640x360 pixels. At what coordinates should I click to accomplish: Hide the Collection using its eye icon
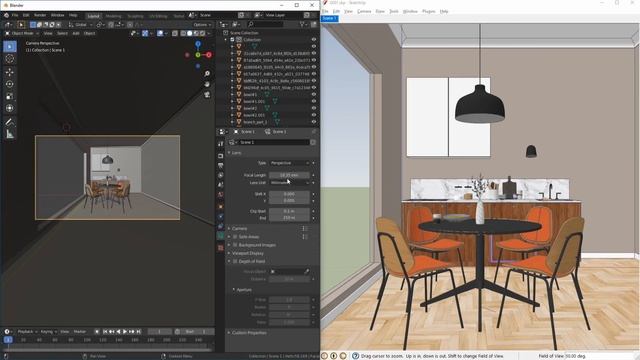314,40
